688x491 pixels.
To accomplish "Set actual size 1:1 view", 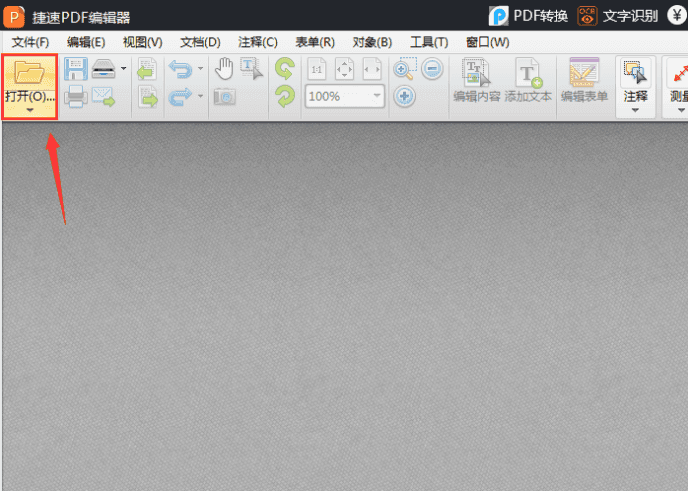I will [x=316, y=69].
